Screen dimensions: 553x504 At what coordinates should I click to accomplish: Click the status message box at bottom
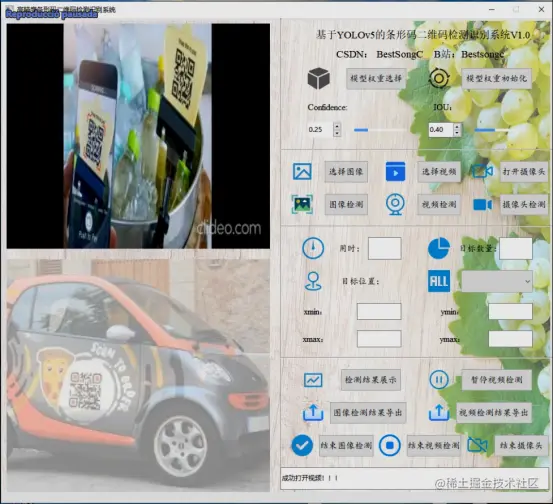pos(415,478)
